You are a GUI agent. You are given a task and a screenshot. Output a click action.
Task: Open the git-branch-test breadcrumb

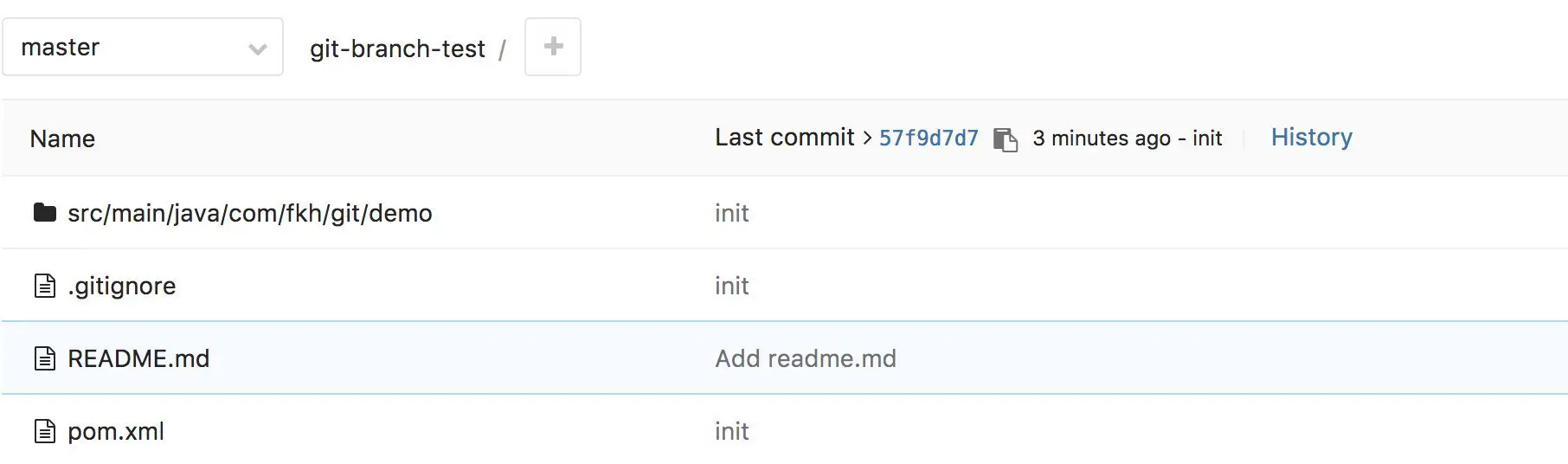[397, 49]
